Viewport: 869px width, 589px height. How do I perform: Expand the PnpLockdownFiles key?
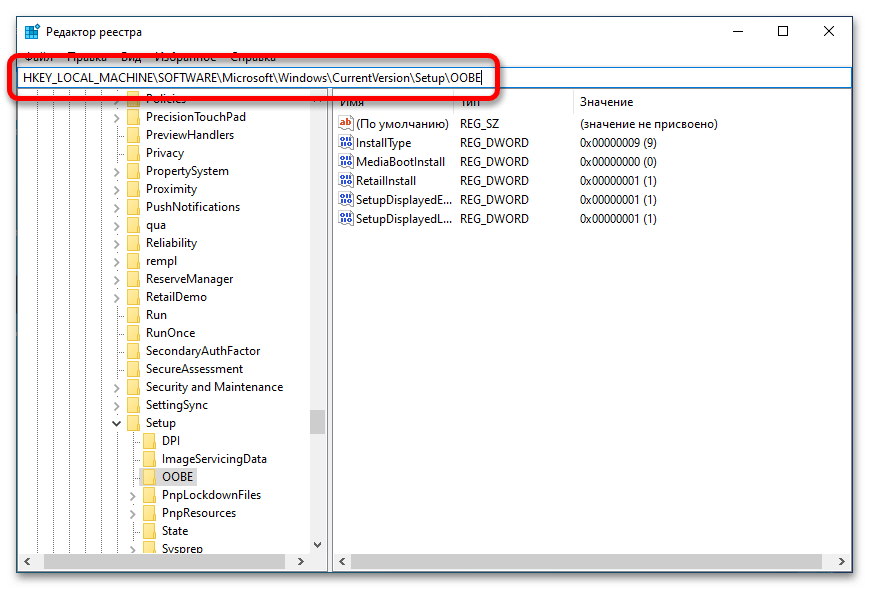[x=132, y=496]
